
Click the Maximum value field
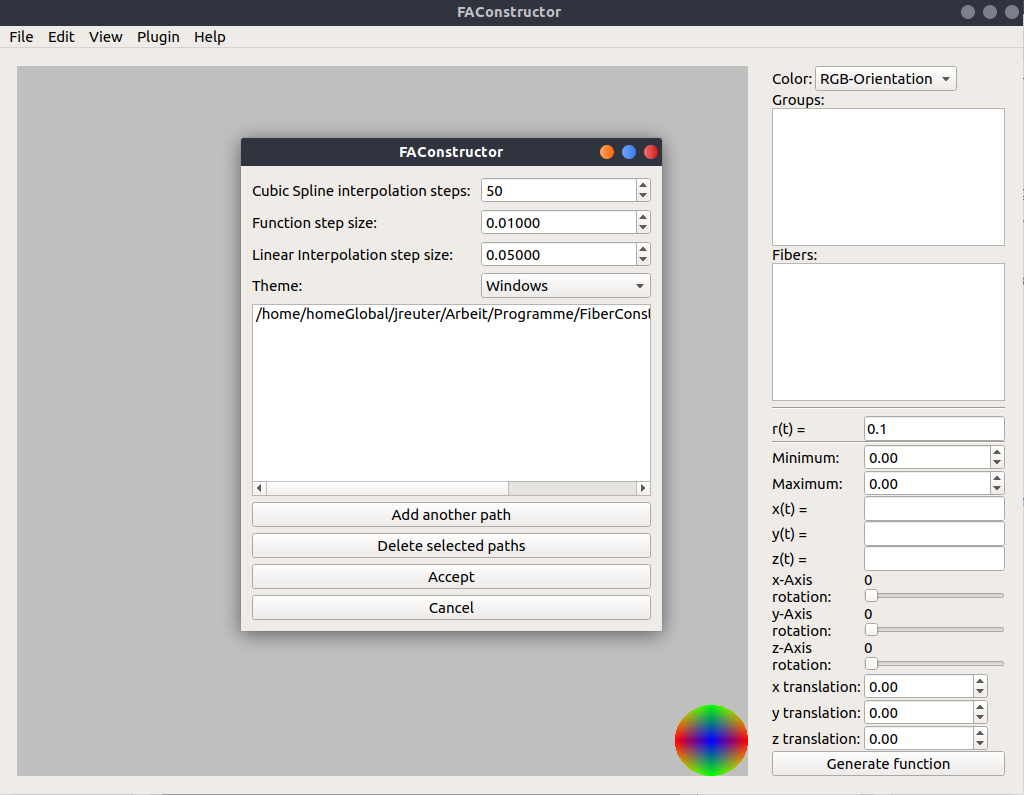tap(927, 484)
